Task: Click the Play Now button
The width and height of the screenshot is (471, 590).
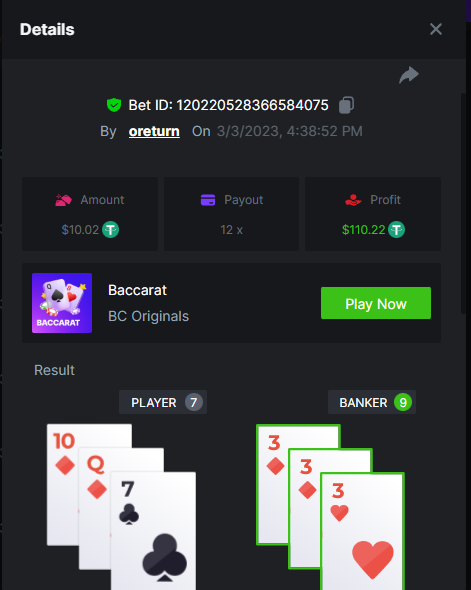Action: point(376,303)
